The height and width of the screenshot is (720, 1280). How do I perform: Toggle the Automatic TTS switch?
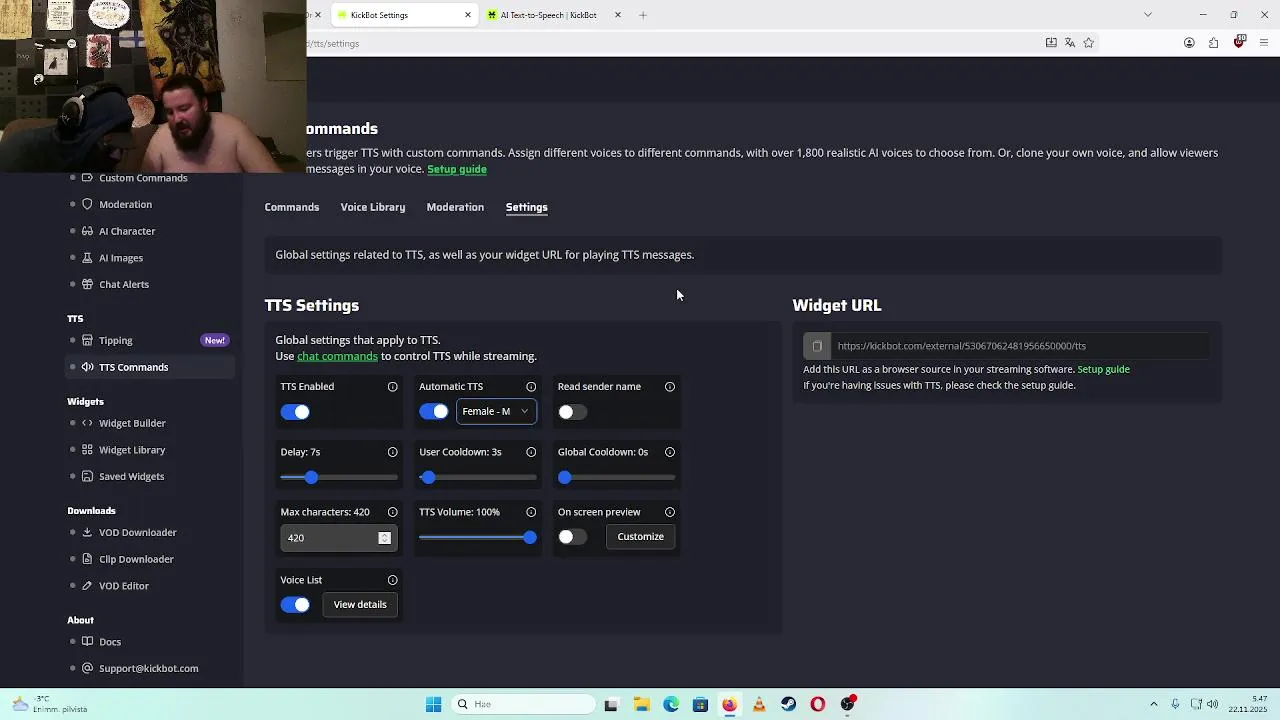[x=434, y=412]
